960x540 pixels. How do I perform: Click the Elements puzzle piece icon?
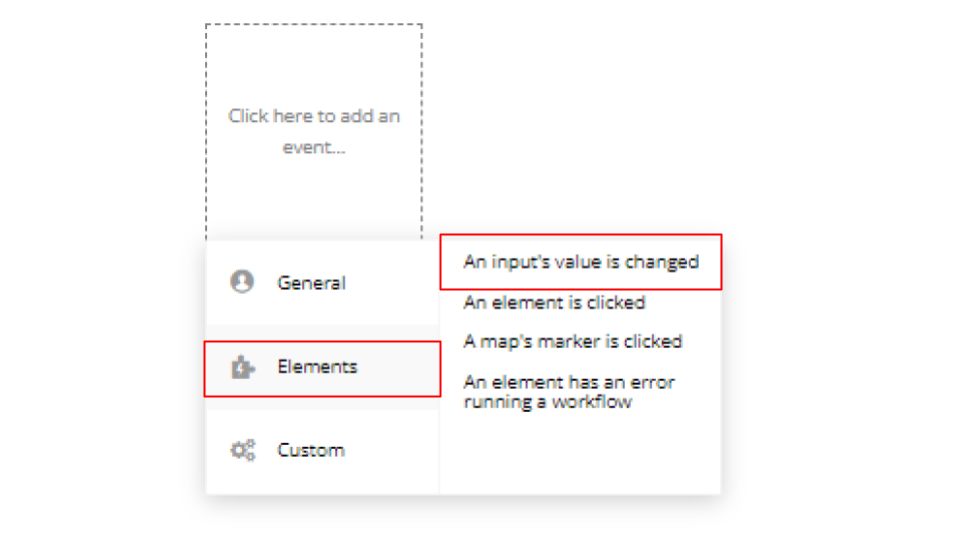pyautogui.click(x=242, y=367)
